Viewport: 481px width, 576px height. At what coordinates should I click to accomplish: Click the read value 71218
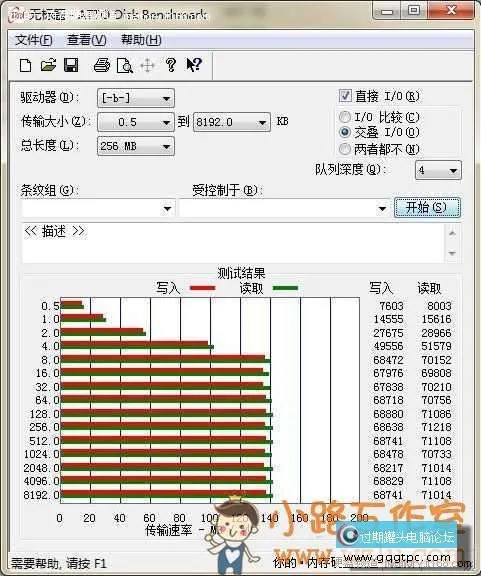(x=436, y=427)
